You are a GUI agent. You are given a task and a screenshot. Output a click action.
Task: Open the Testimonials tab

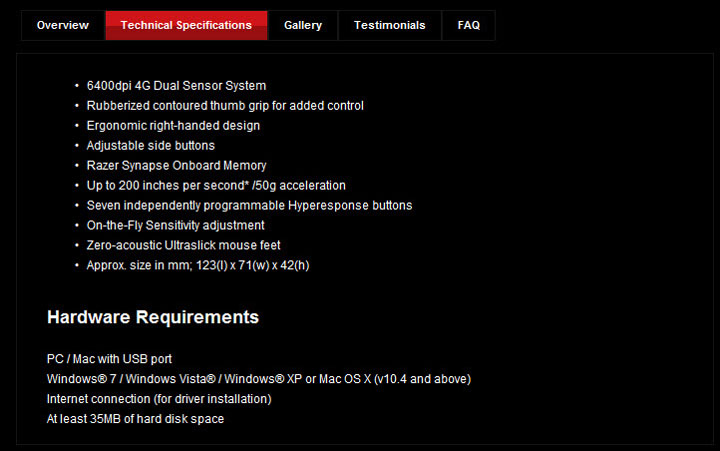click(x=389, y=25)
